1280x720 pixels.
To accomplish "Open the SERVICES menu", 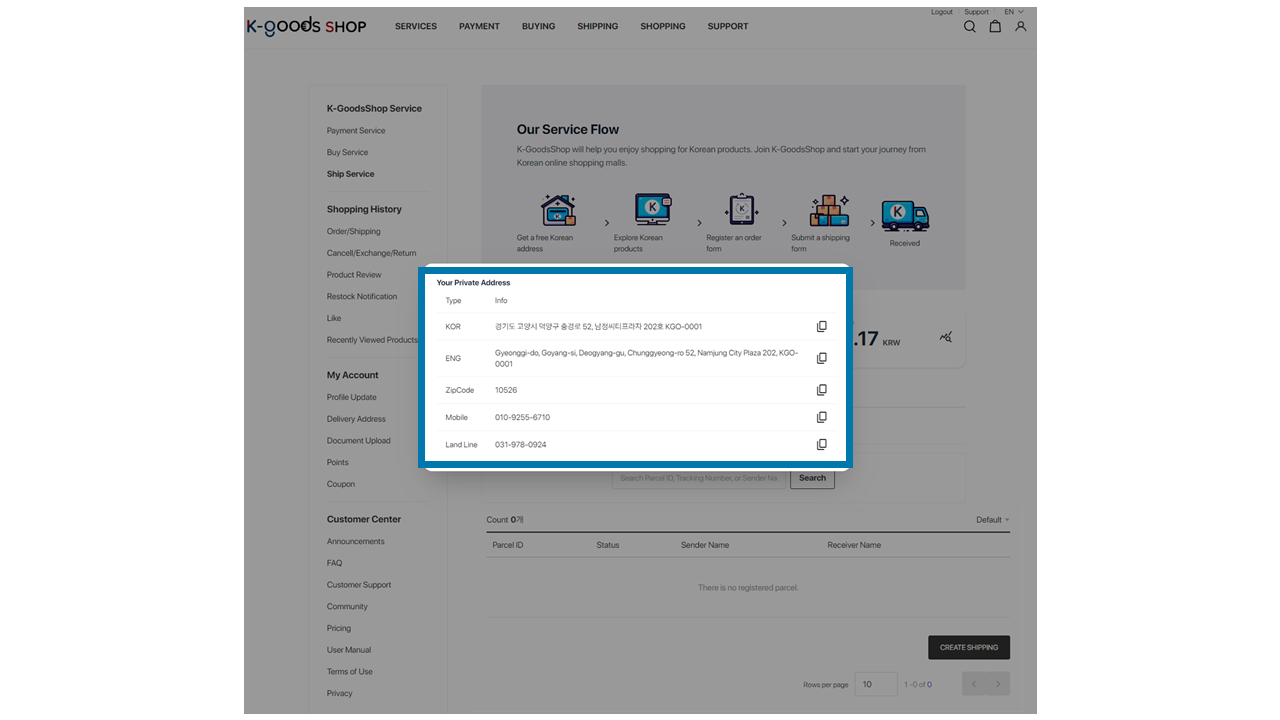I will (x=416, y=27).
